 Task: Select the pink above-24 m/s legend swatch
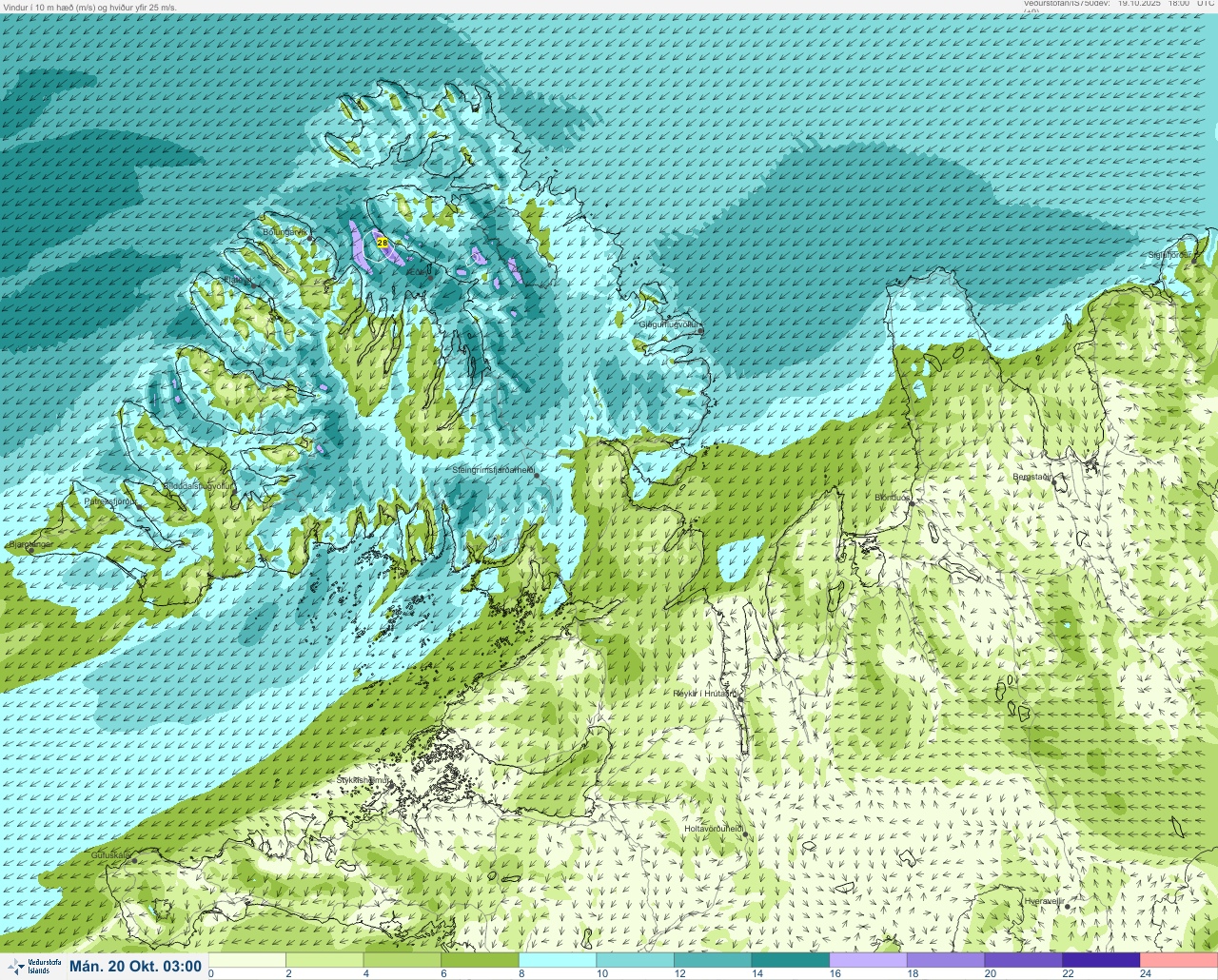click(x=1179, y=960)
